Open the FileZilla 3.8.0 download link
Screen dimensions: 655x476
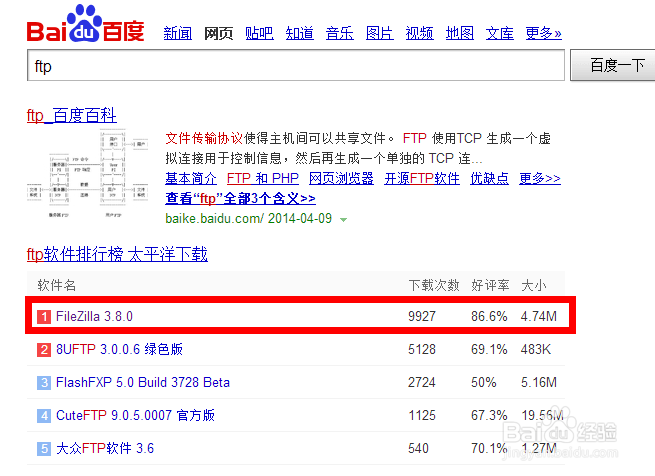point(94,316)
